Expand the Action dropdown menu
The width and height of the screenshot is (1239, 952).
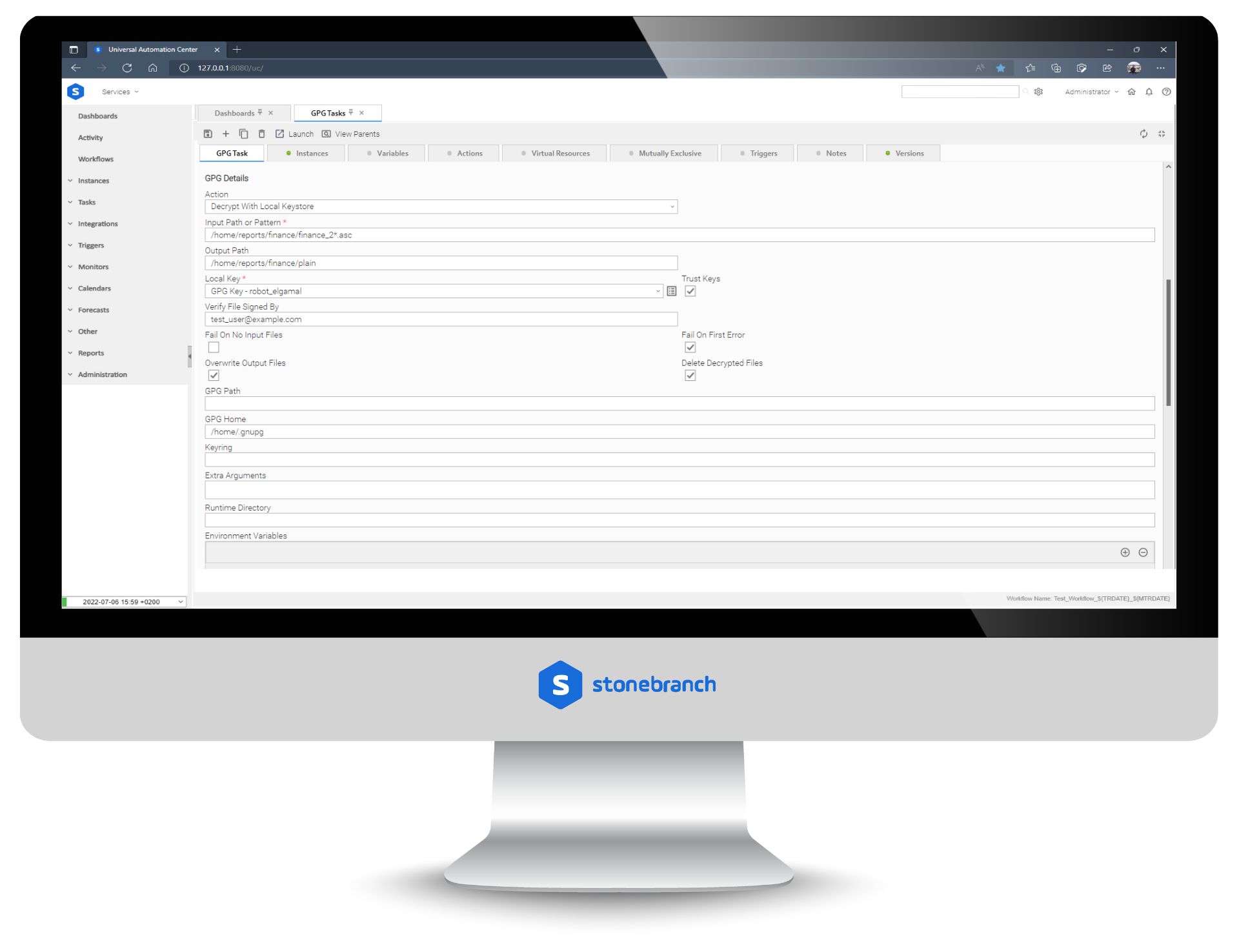click(672, 206)
